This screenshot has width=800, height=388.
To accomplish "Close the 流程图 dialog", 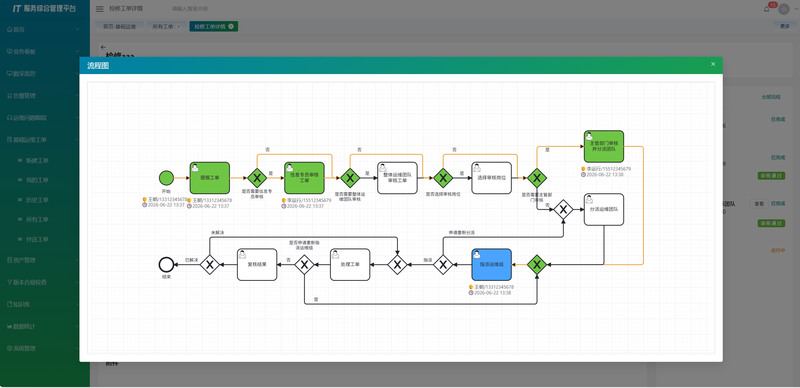I will click(713, 64).
